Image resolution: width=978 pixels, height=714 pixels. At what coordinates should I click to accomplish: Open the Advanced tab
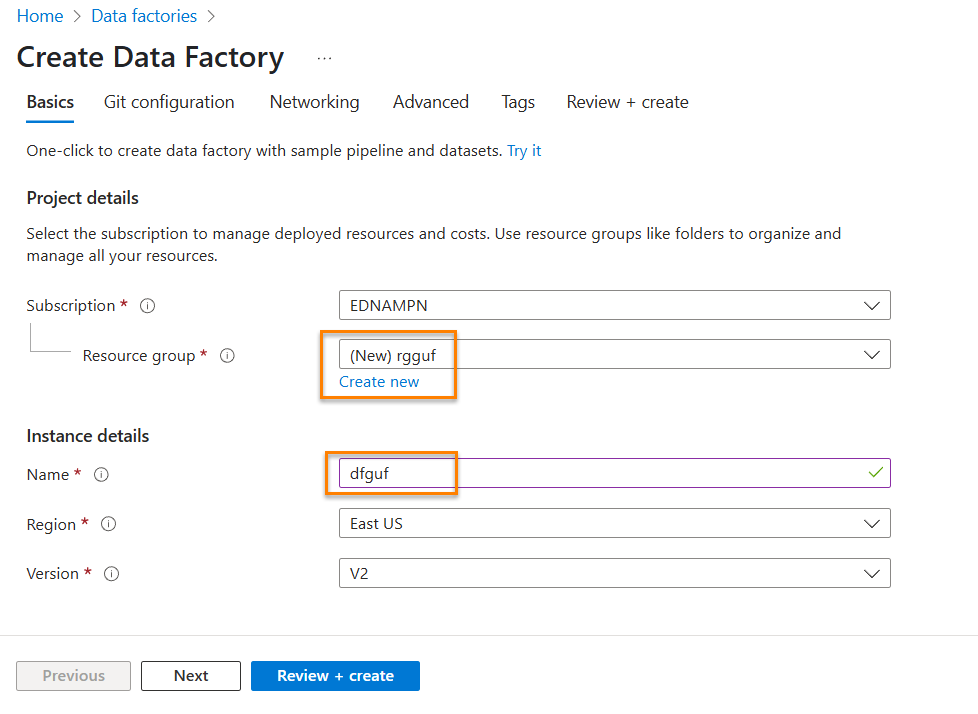coord(431,102)
